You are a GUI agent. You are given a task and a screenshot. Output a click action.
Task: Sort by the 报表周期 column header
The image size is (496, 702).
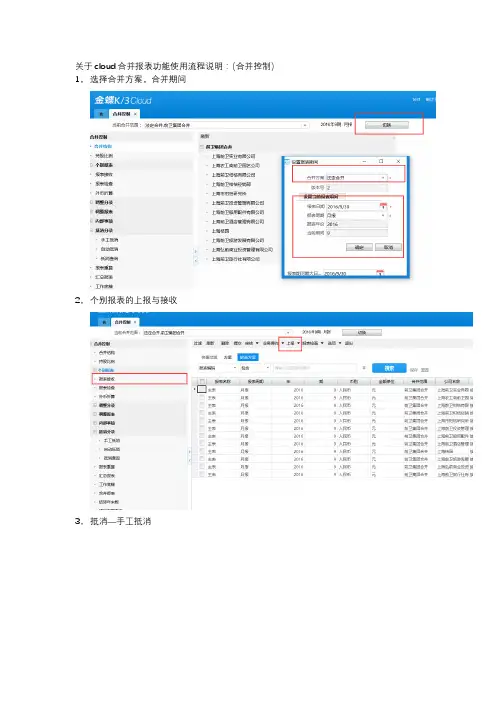coord(256,381)
